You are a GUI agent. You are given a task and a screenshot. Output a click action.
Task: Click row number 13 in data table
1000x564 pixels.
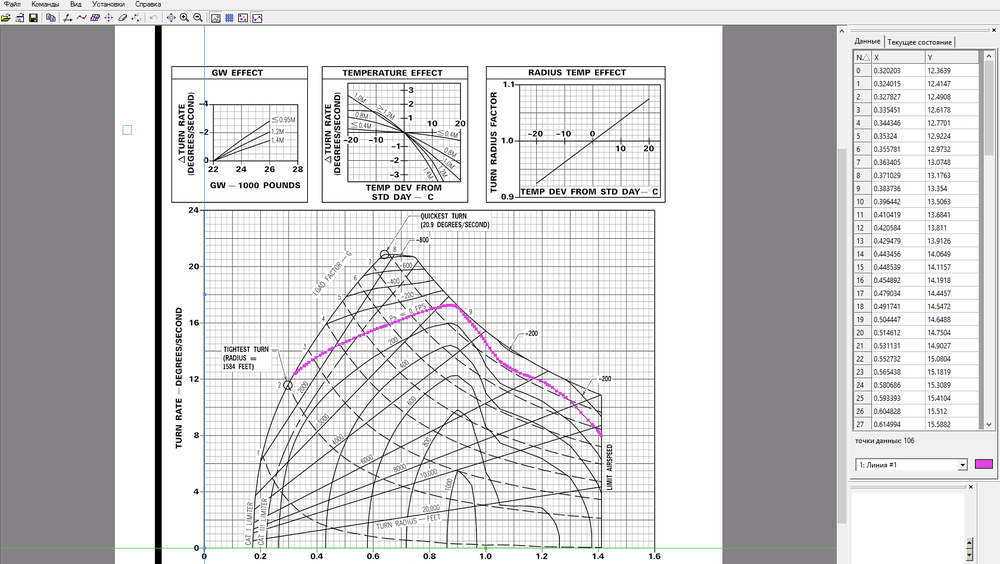coord(862,241)
